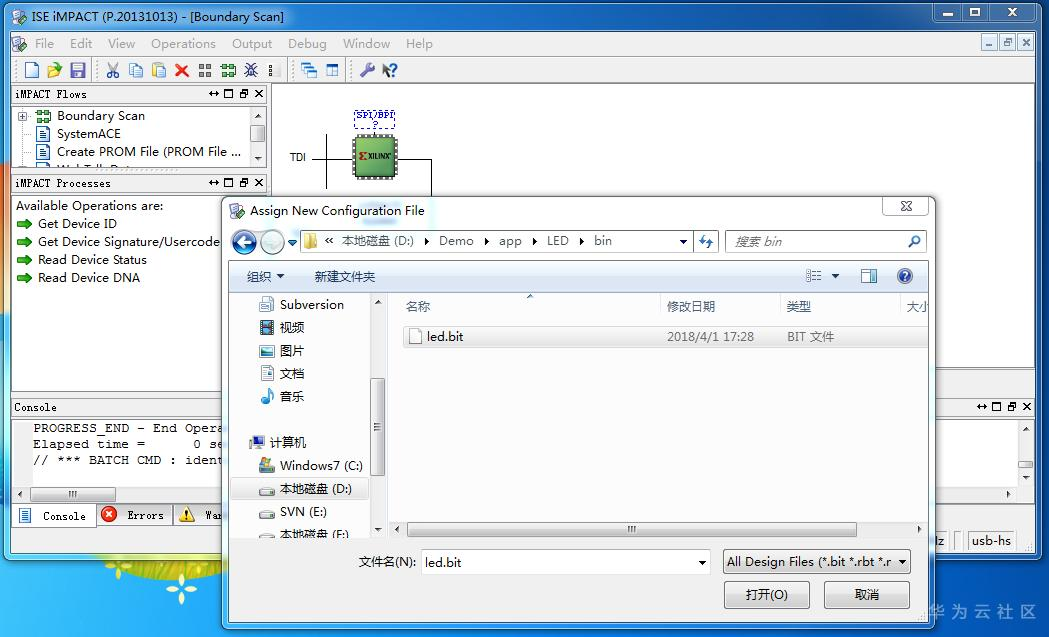The height and width of the screenshot is (637, 1049).
Task: Create a new project with toolbar icon
Action: 31,70
